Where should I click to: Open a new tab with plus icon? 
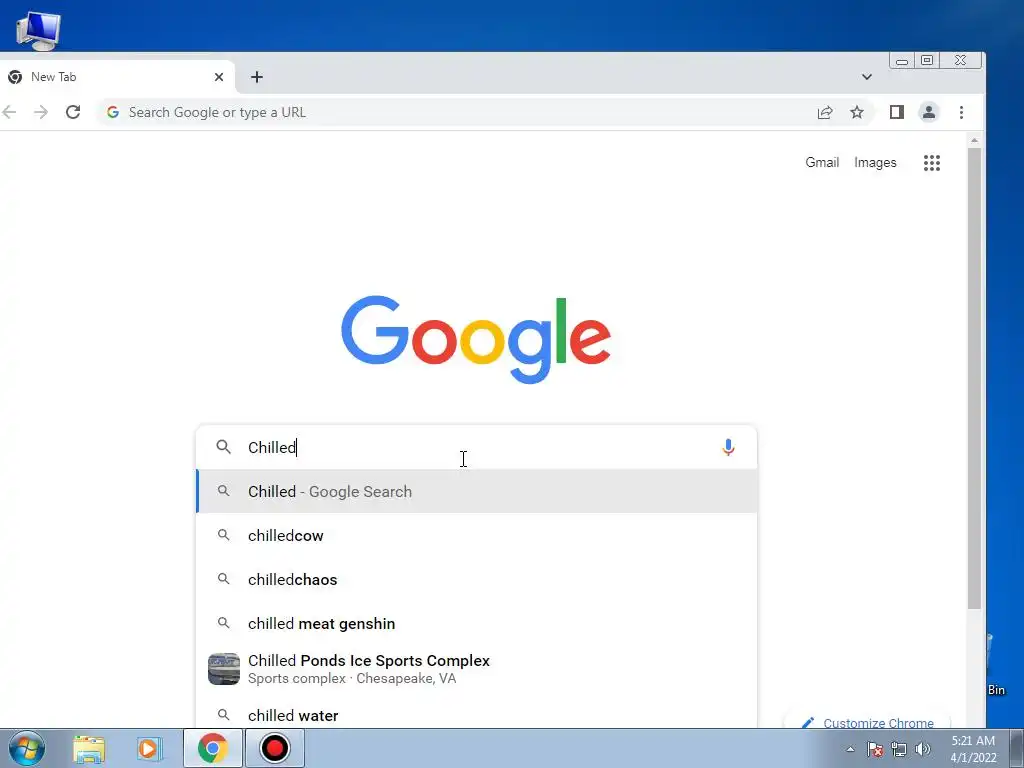257,77
